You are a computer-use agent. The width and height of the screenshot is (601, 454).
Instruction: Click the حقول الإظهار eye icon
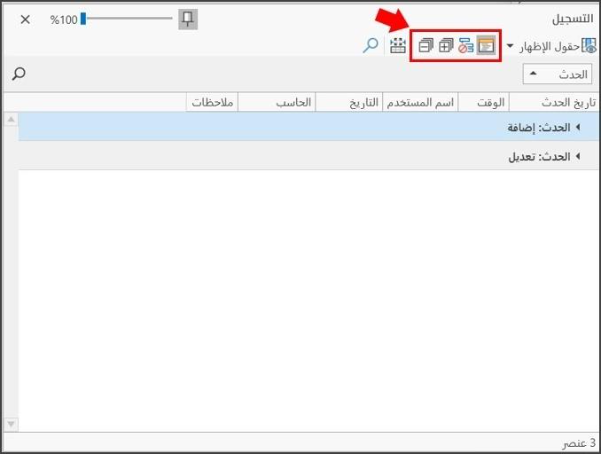pyautogui.click(x=590, y=46)
